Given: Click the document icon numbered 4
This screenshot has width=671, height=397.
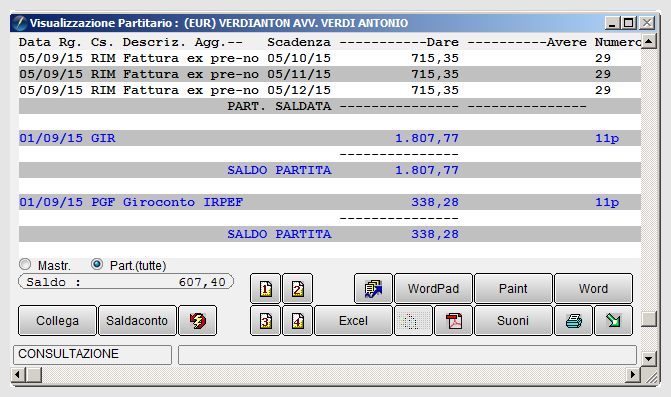Looking at the screenshot, I should (298, 320).
